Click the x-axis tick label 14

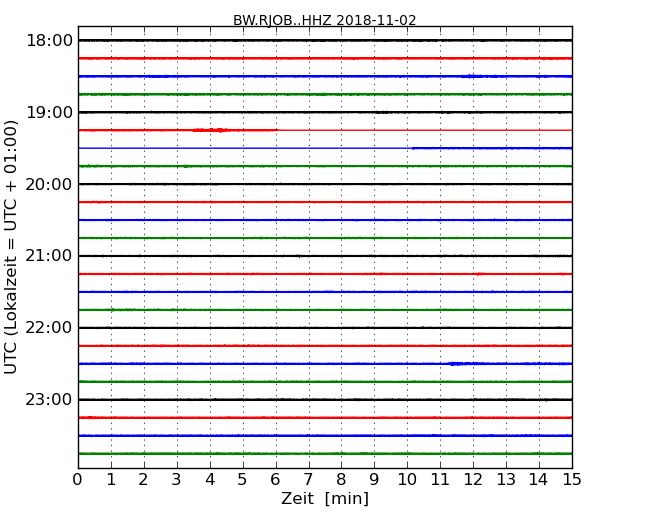pyautogui.click(x=539, y=479)
